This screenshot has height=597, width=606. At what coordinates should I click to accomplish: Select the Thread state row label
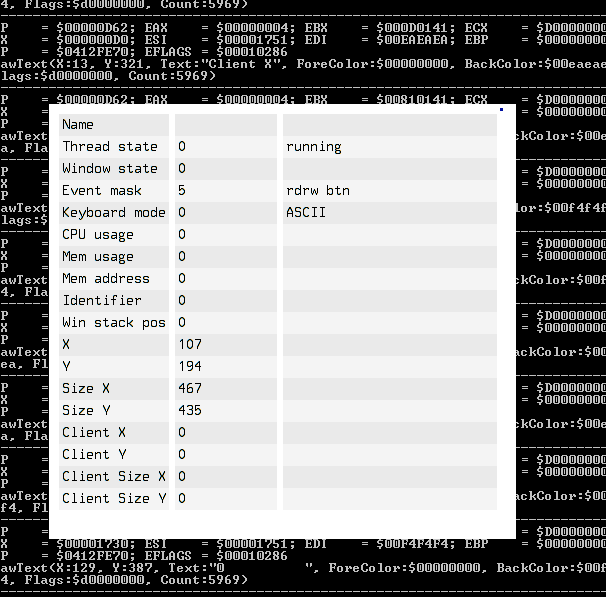pyautogui.click(x=110, y=147)
